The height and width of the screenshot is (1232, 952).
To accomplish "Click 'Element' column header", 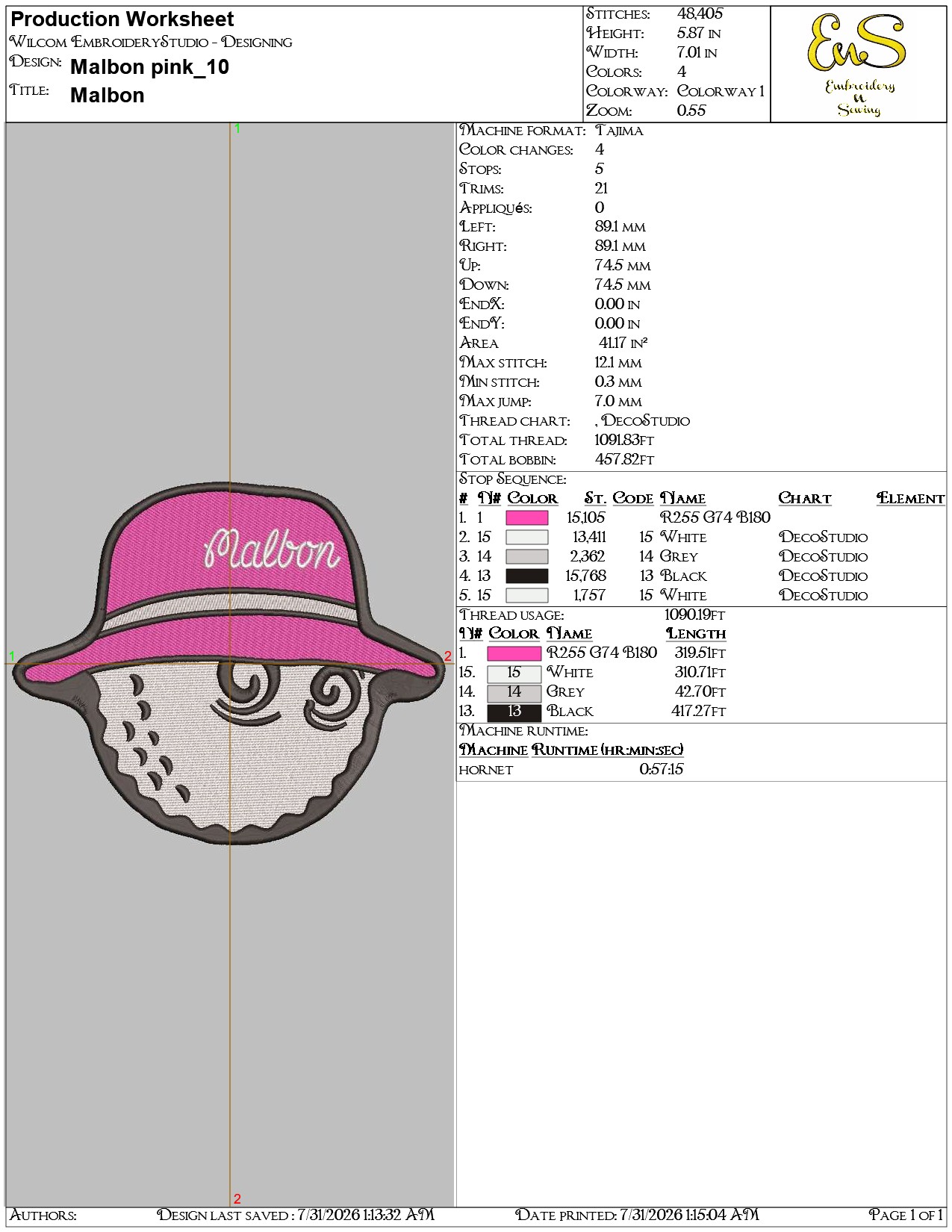I will (x=911, y=498).
